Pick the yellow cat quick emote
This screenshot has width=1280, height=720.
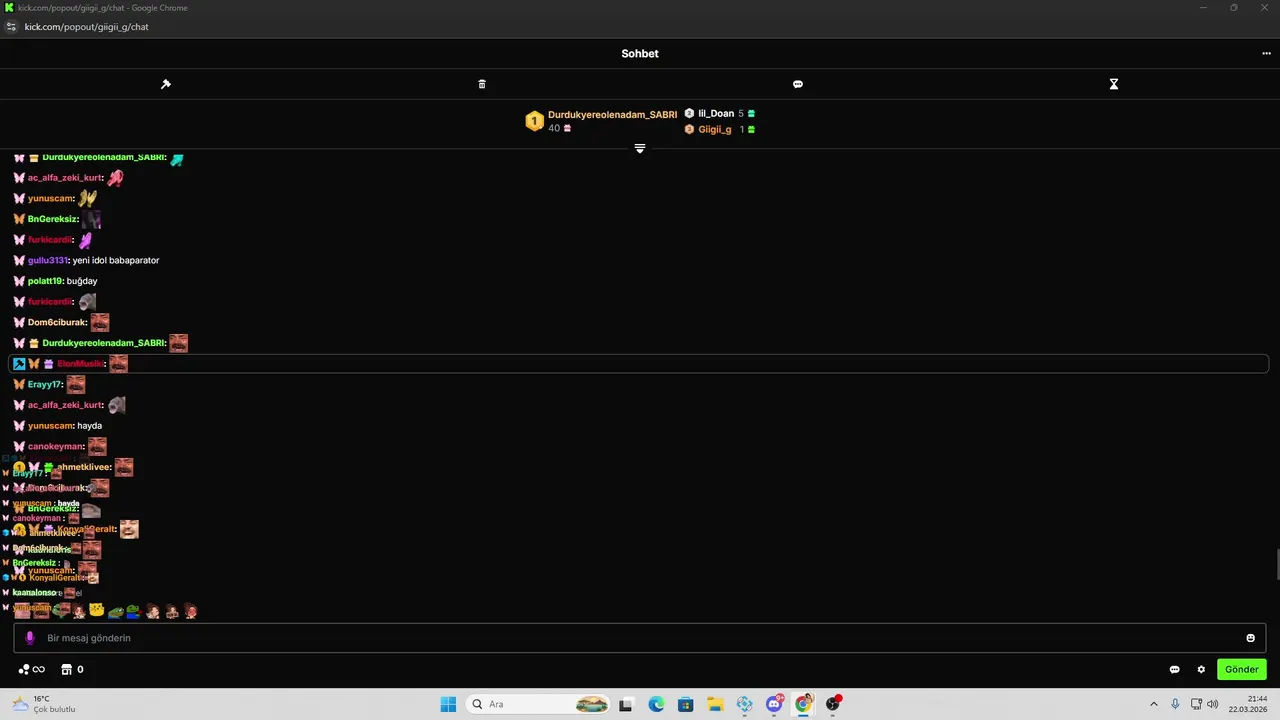[97, 610]
